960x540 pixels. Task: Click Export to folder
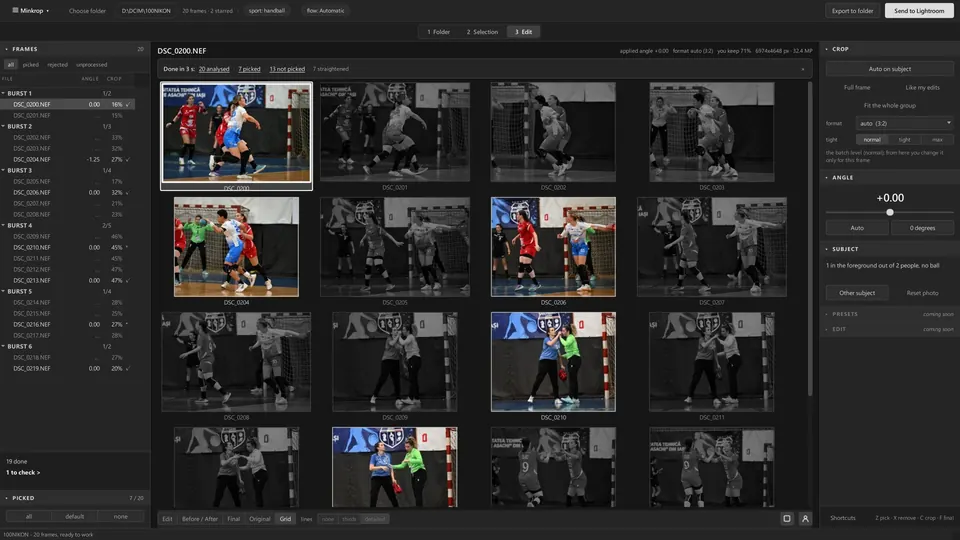(x=852, y=10)
